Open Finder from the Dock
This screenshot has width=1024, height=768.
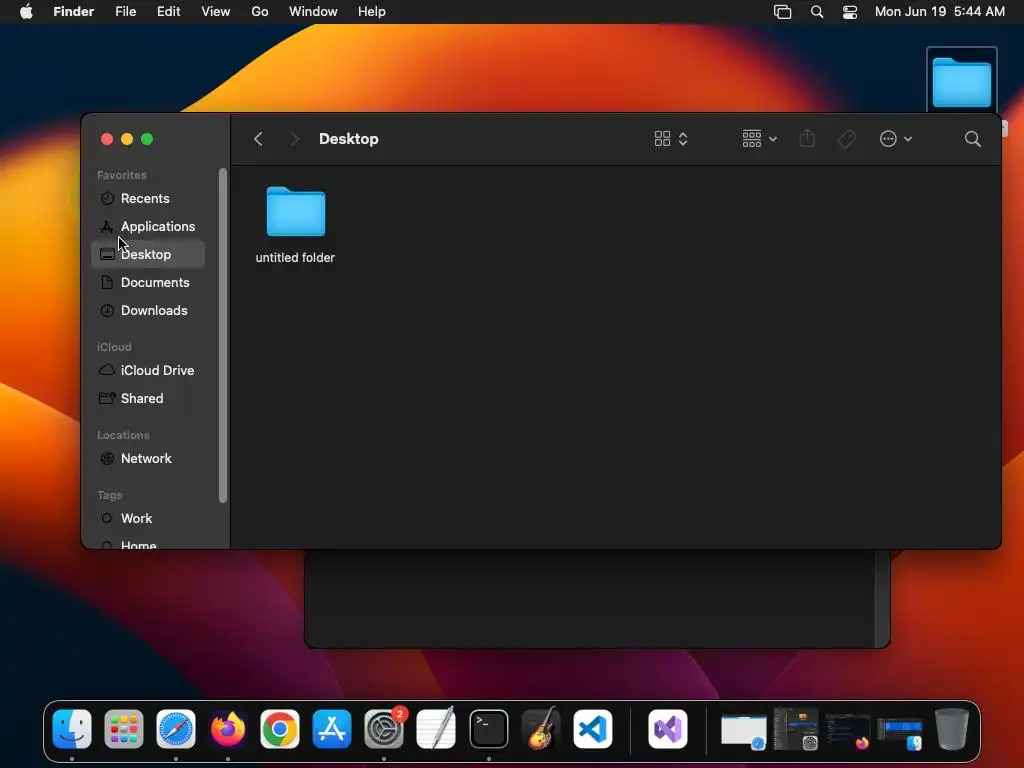point(72,729)
